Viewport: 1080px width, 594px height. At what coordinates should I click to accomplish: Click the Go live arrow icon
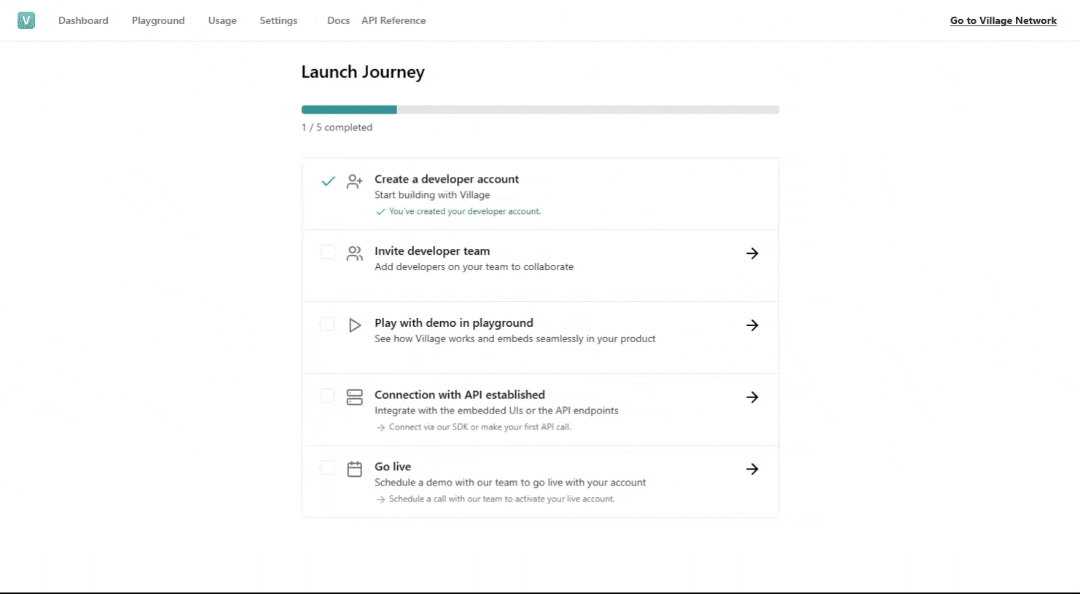752,469
